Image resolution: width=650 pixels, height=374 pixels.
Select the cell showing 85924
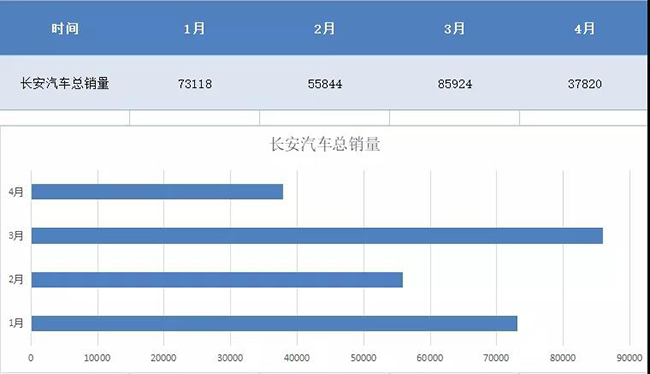(454, 83)
